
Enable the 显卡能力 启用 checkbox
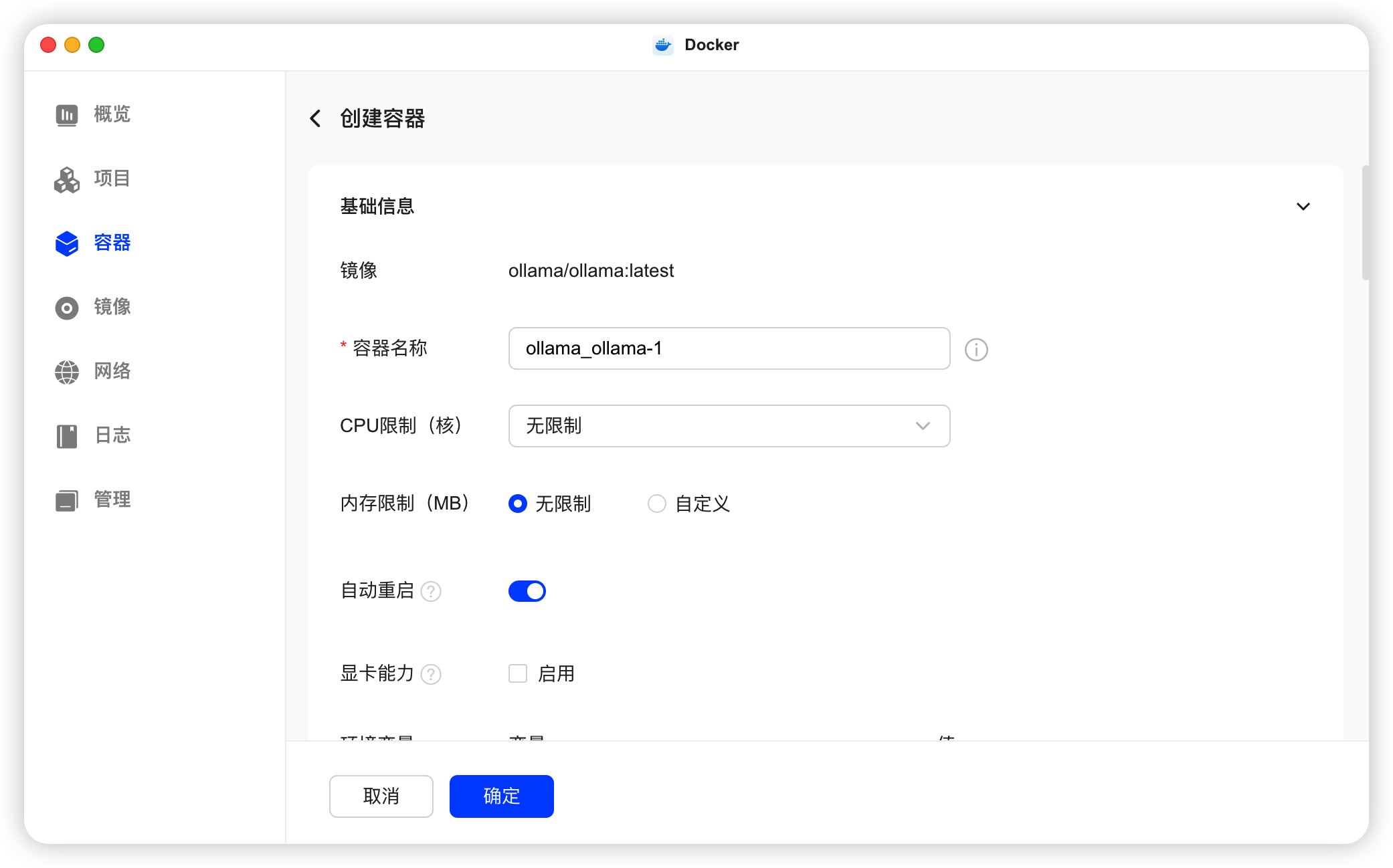(518, 673)
